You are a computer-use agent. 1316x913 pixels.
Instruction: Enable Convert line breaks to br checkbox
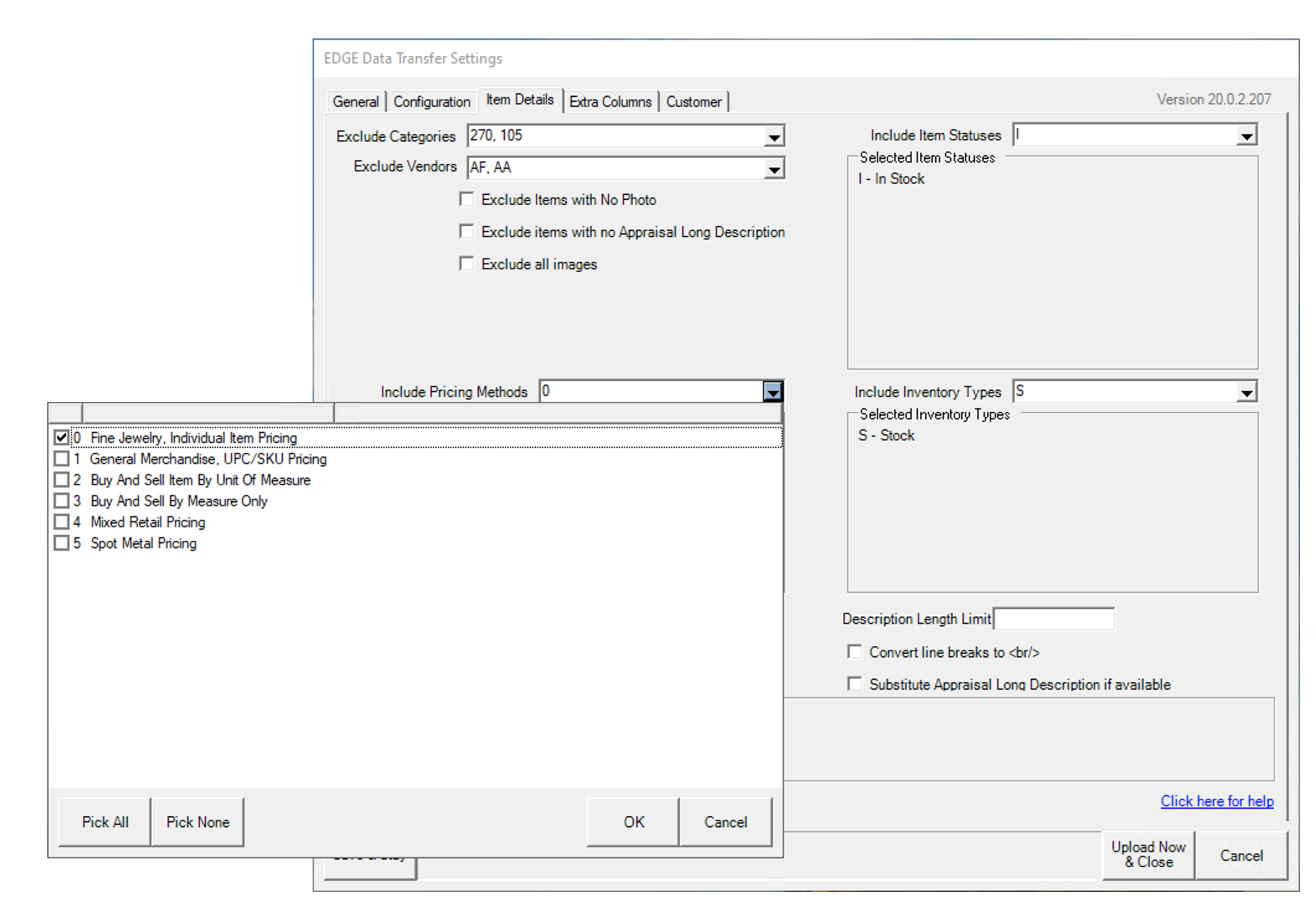coord(855,652)
